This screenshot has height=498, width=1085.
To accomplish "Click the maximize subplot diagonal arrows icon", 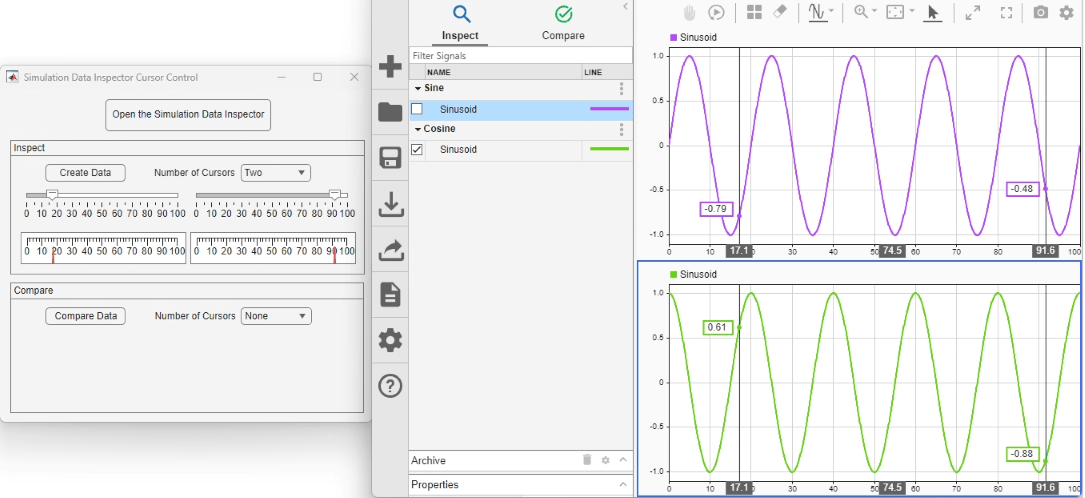I will (x=973, y=12).
